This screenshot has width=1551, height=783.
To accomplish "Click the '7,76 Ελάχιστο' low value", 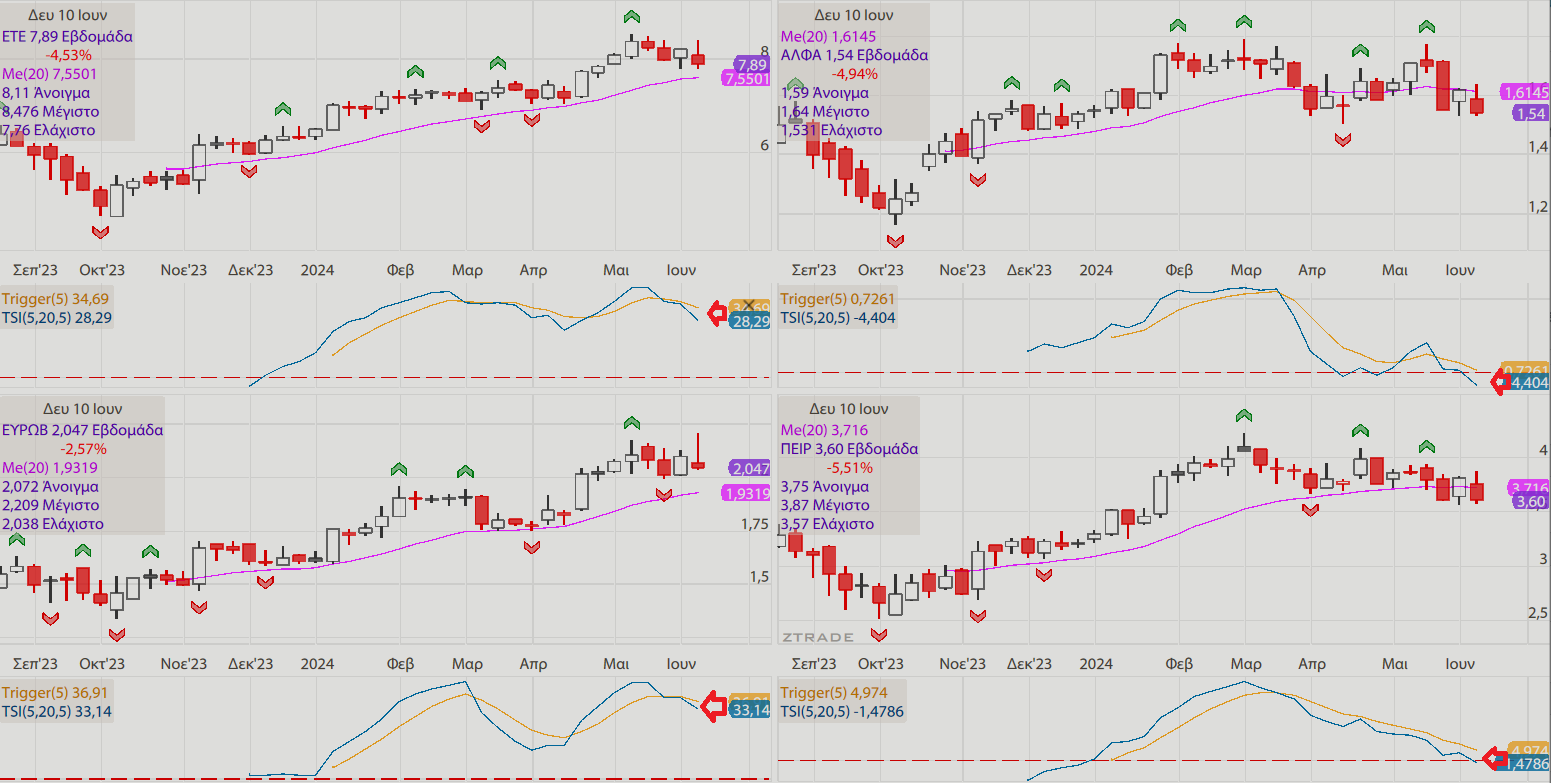I will point(49,130).
